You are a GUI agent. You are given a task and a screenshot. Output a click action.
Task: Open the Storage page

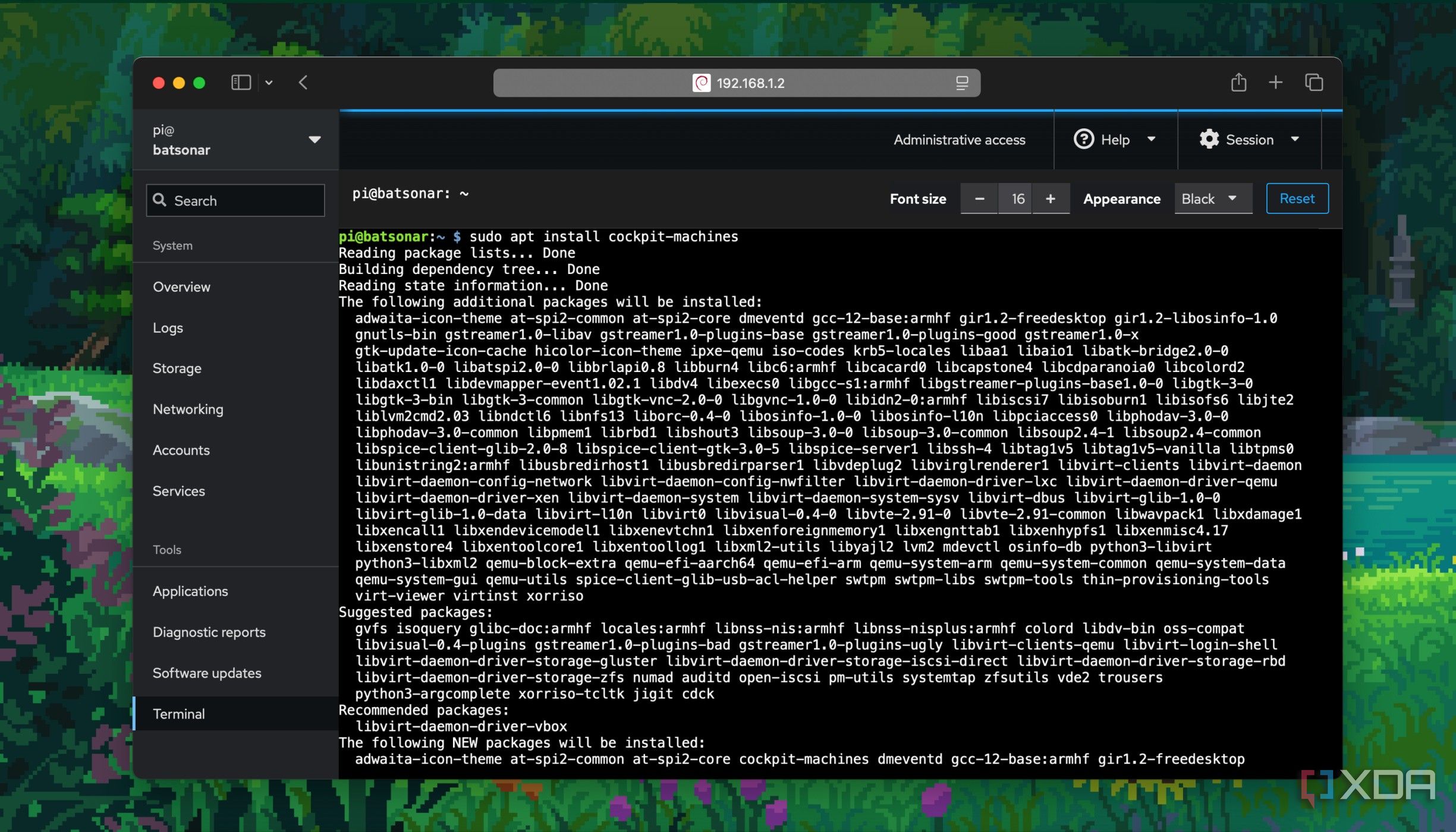click(236, 368)
